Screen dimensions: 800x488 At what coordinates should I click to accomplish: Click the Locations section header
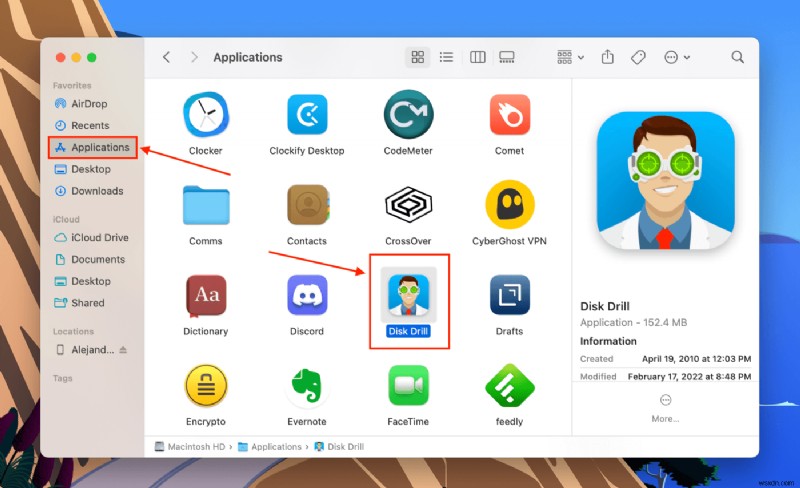point(73,331)
